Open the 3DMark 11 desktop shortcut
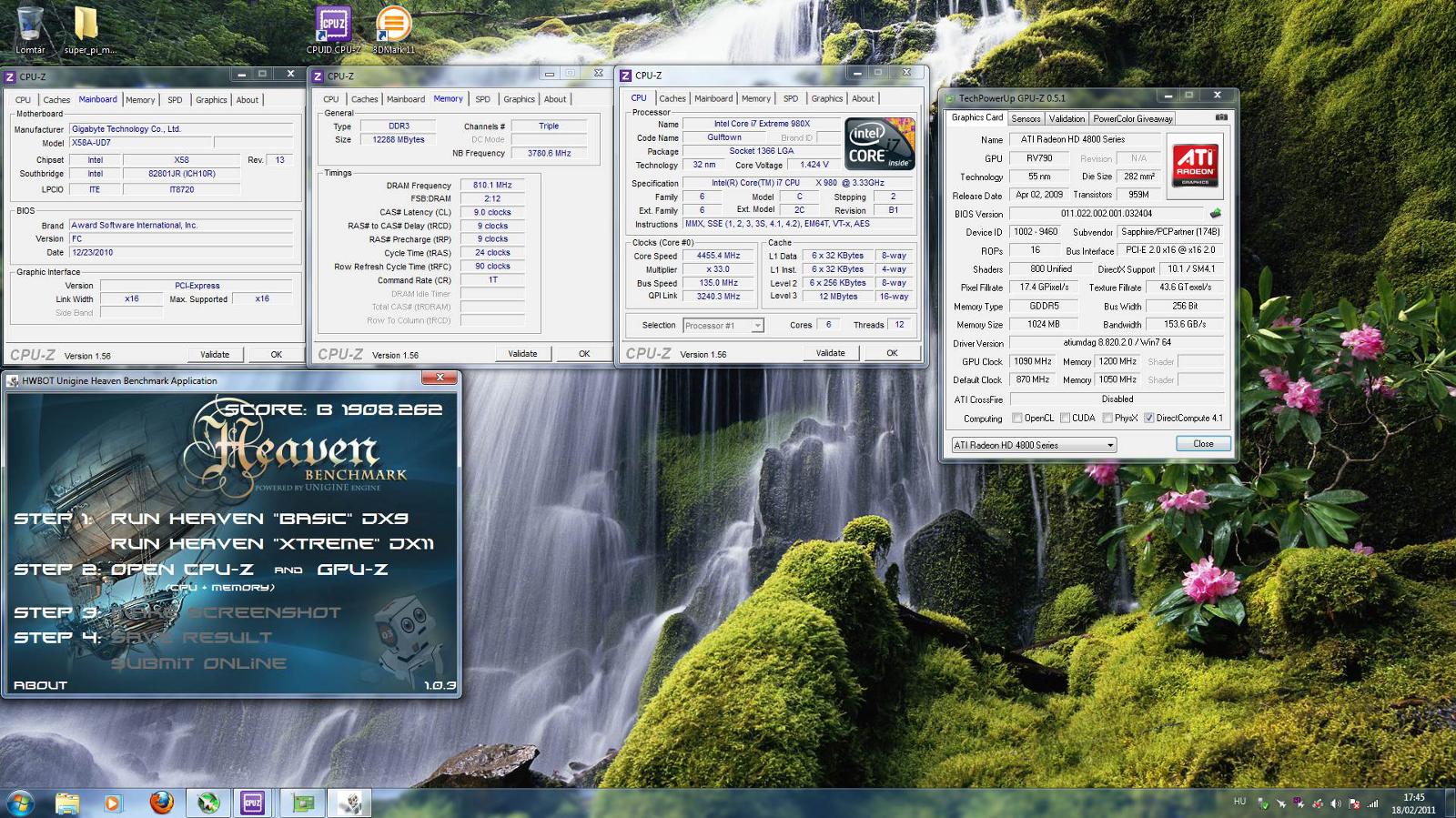1456x818 pixels. click(393, 29)
